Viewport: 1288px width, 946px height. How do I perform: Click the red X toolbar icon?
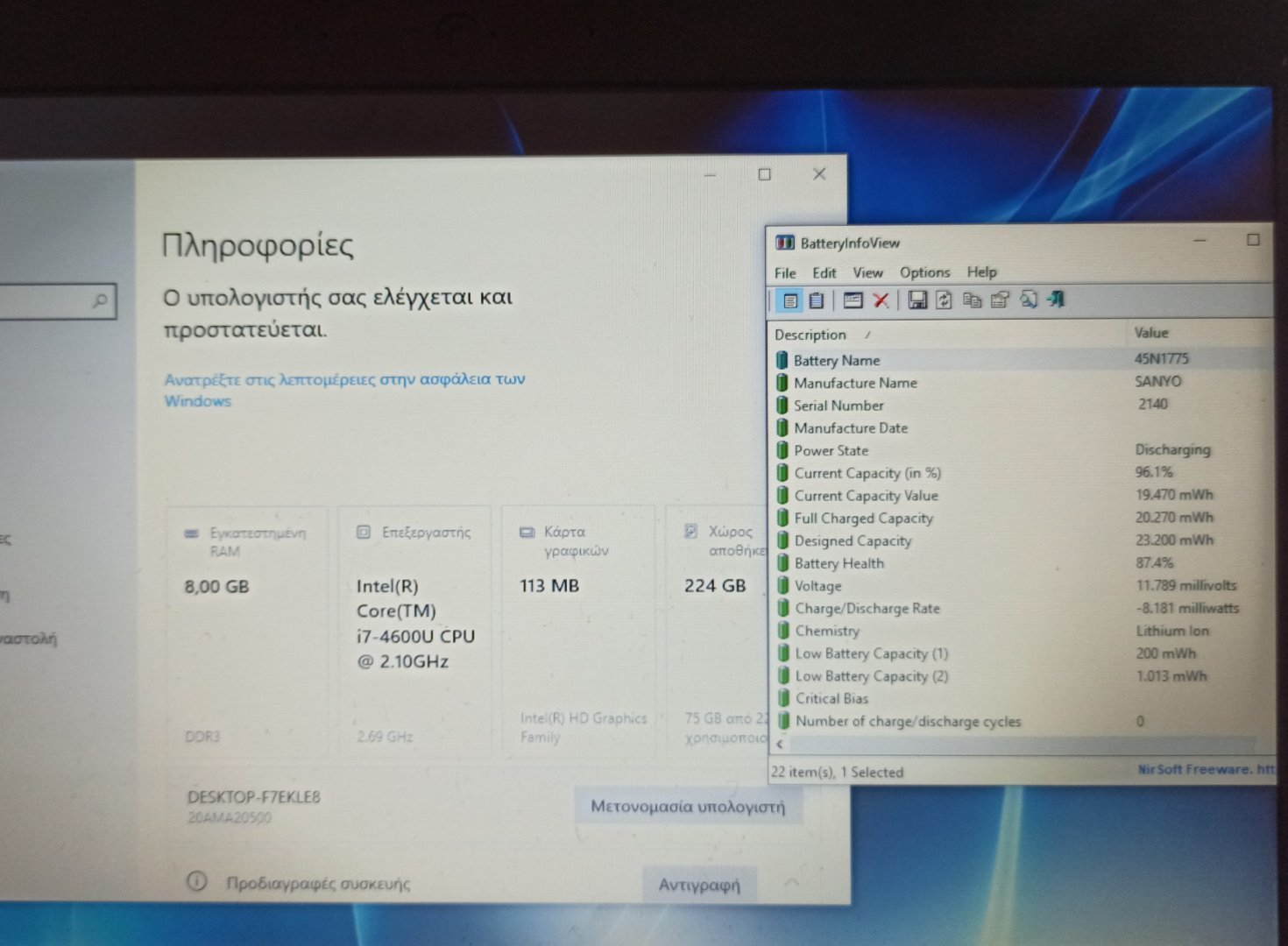click(x=881, y=300)
